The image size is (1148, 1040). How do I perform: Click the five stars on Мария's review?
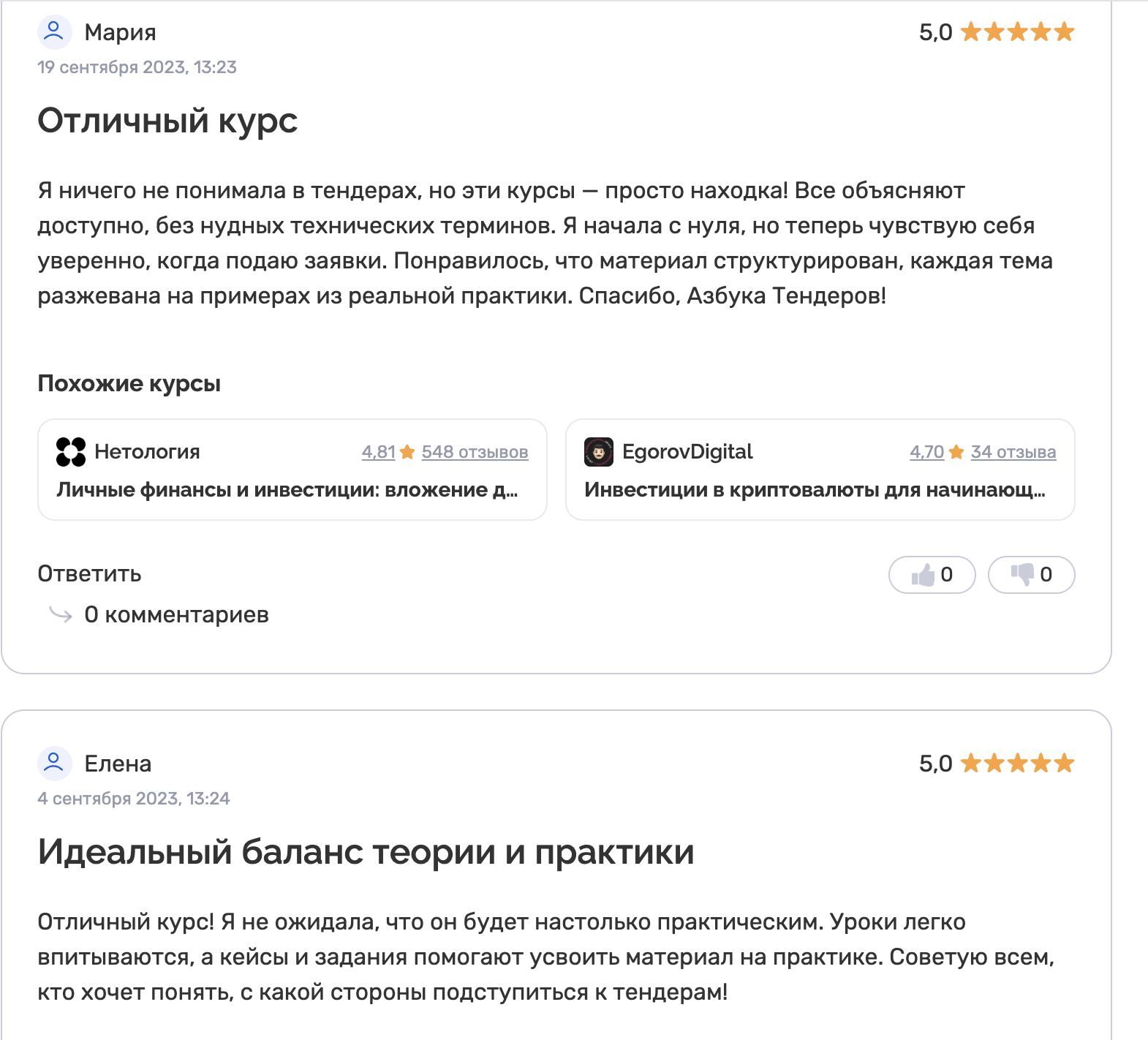pos(1017,32)
